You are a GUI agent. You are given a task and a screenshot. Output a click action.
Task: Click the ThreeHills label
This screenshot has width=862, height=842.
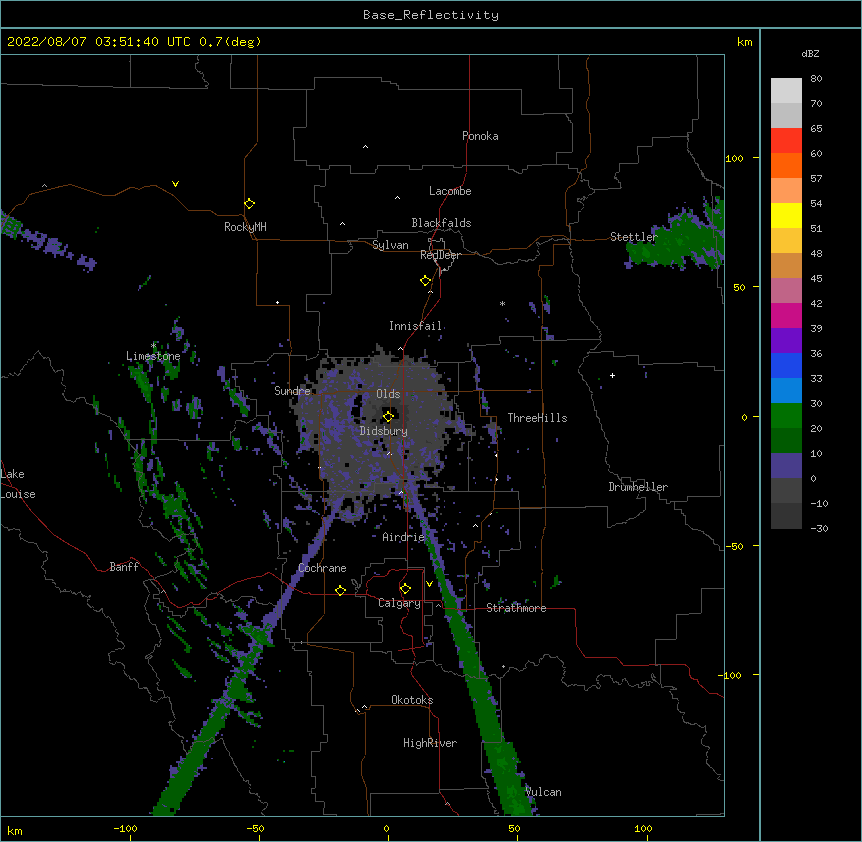click(x=537, y=418)
